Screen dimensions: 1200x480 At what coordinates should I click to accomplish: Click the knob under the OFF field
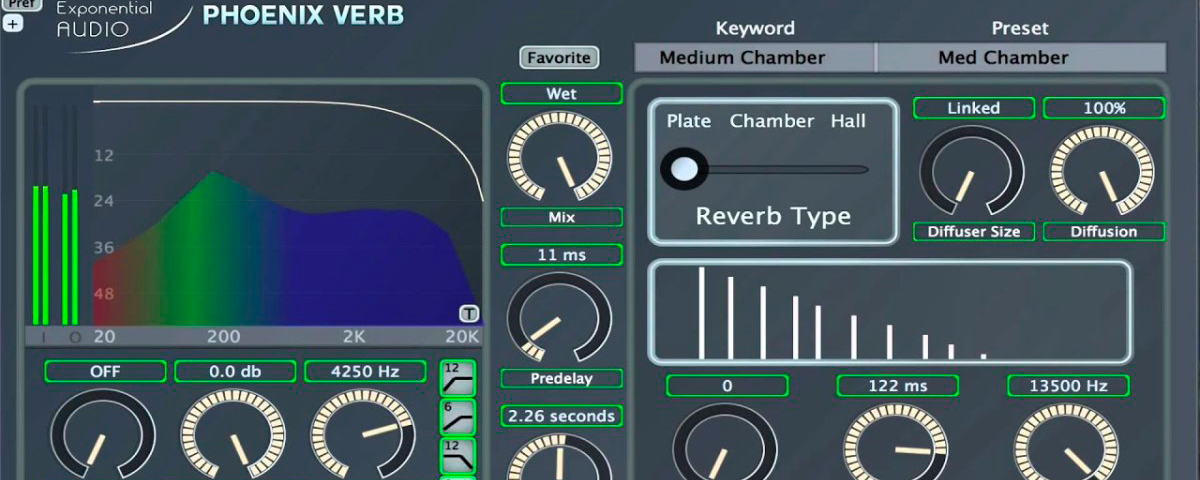103,436
